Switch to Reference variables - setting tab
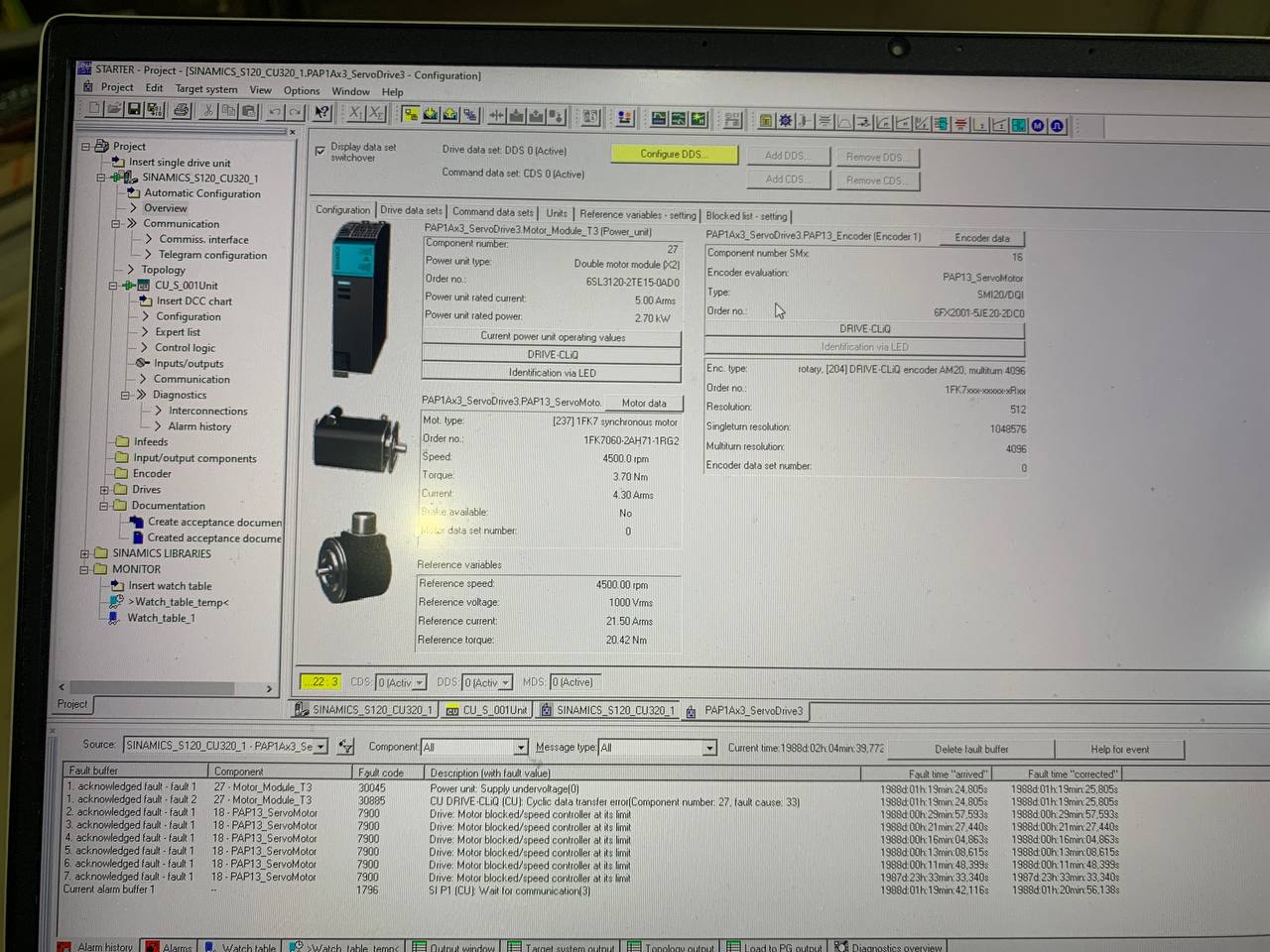Viewport: 1270px width, 952px height. click(x=638, y=214)
